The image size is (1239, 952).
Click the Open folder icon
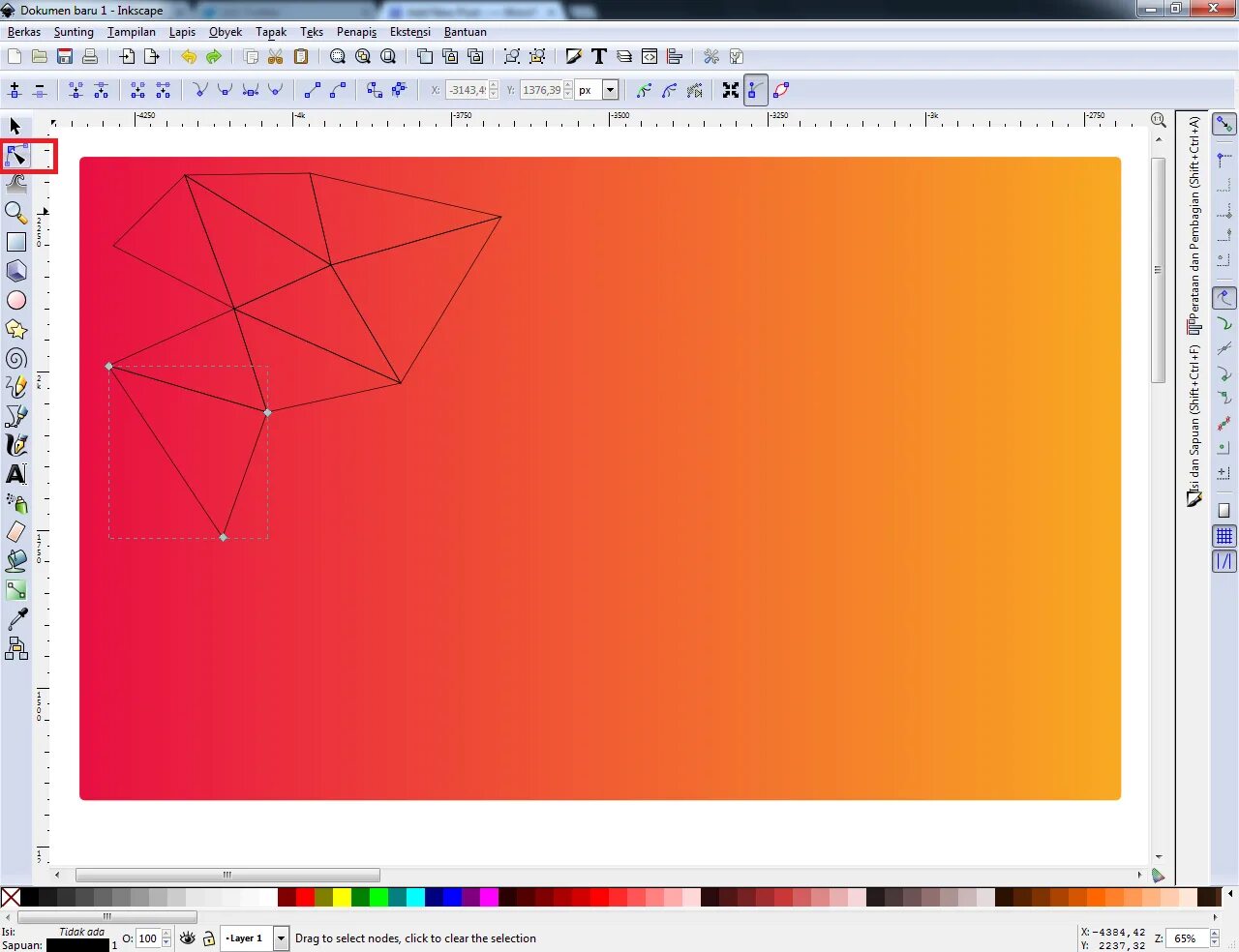pos(40,57)
